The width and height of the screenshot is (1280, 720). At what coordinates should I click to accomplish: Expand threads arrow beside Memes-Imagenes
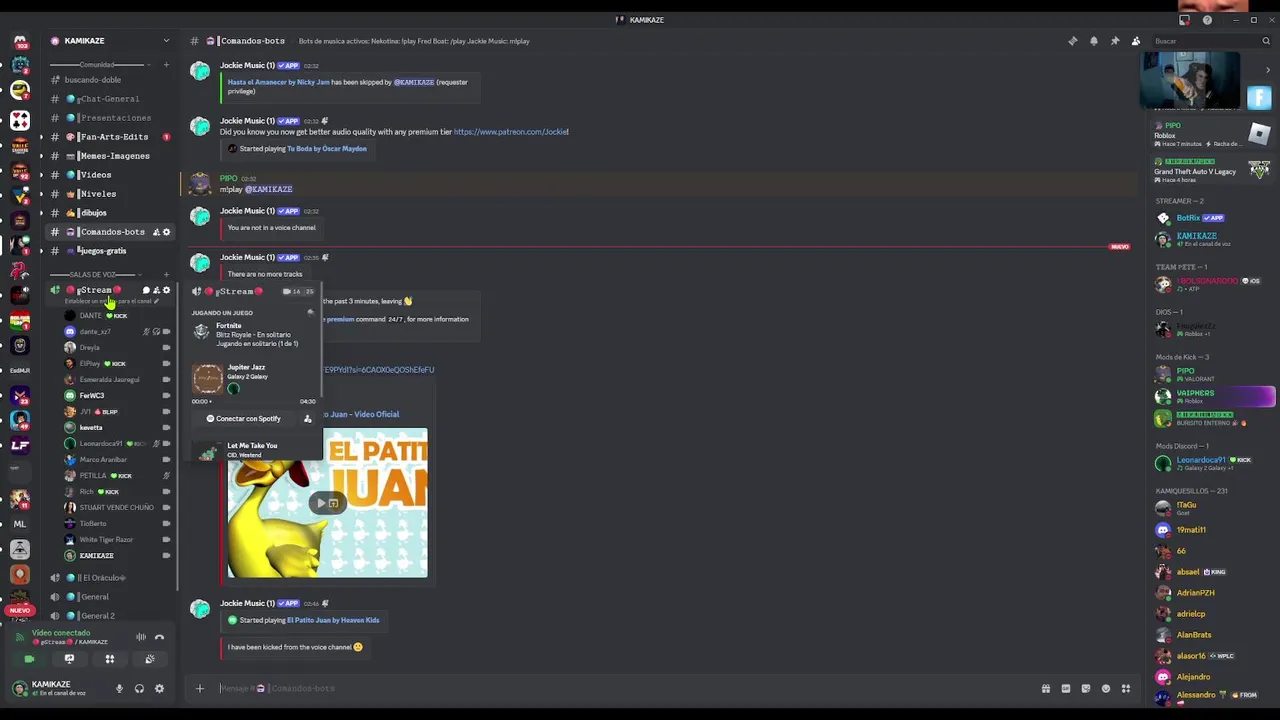[x=41, y=156]
